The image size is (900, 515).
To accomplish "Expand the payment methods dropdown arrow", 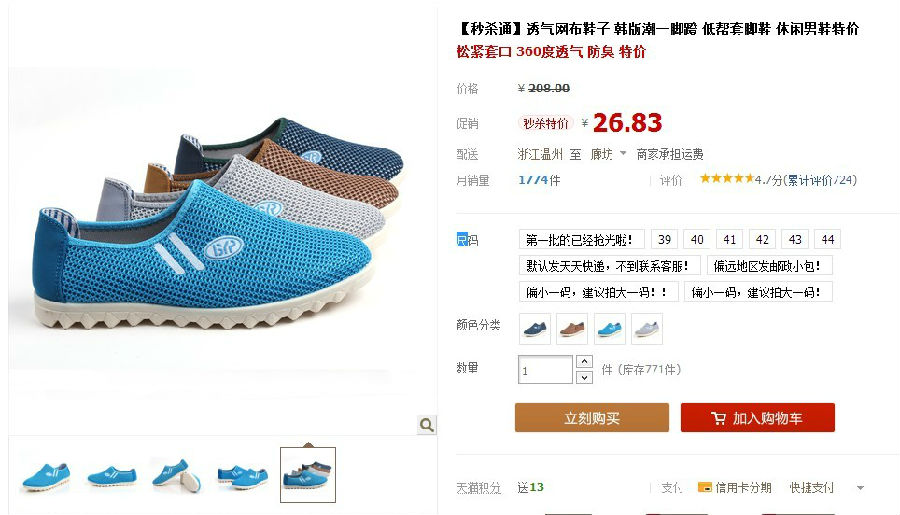I will (860, 488).
